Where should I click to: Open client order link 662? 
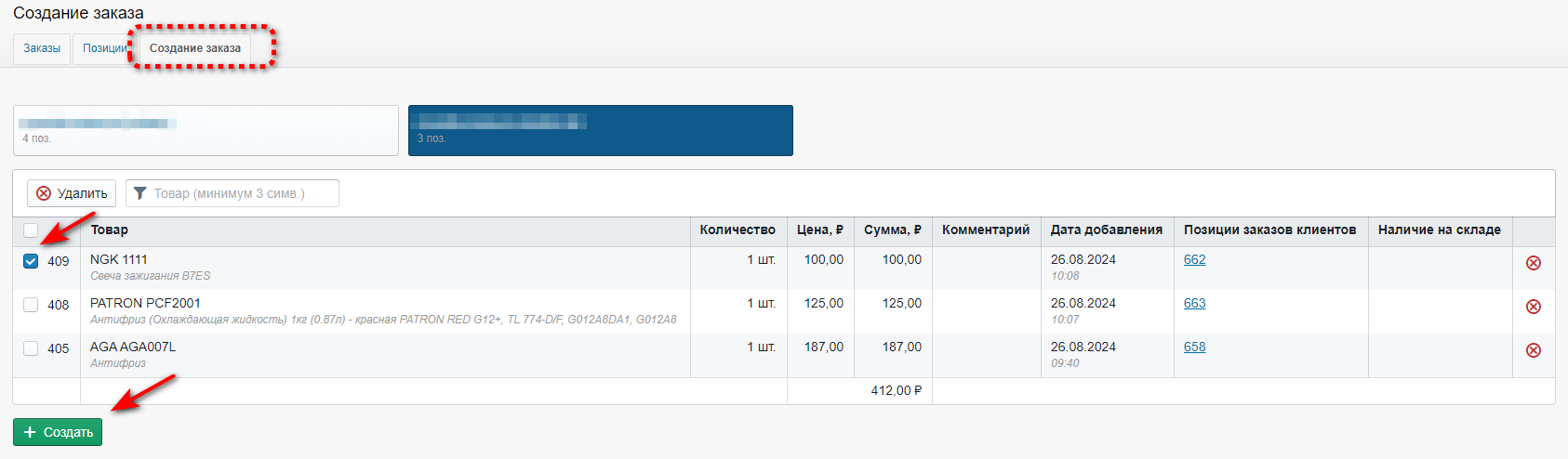tap(1194, 259)
